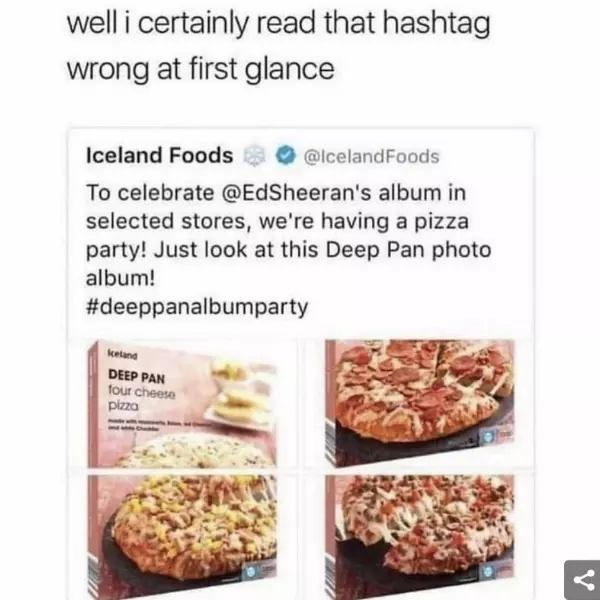Click the blue verified badge icon

tap(286, 156)
